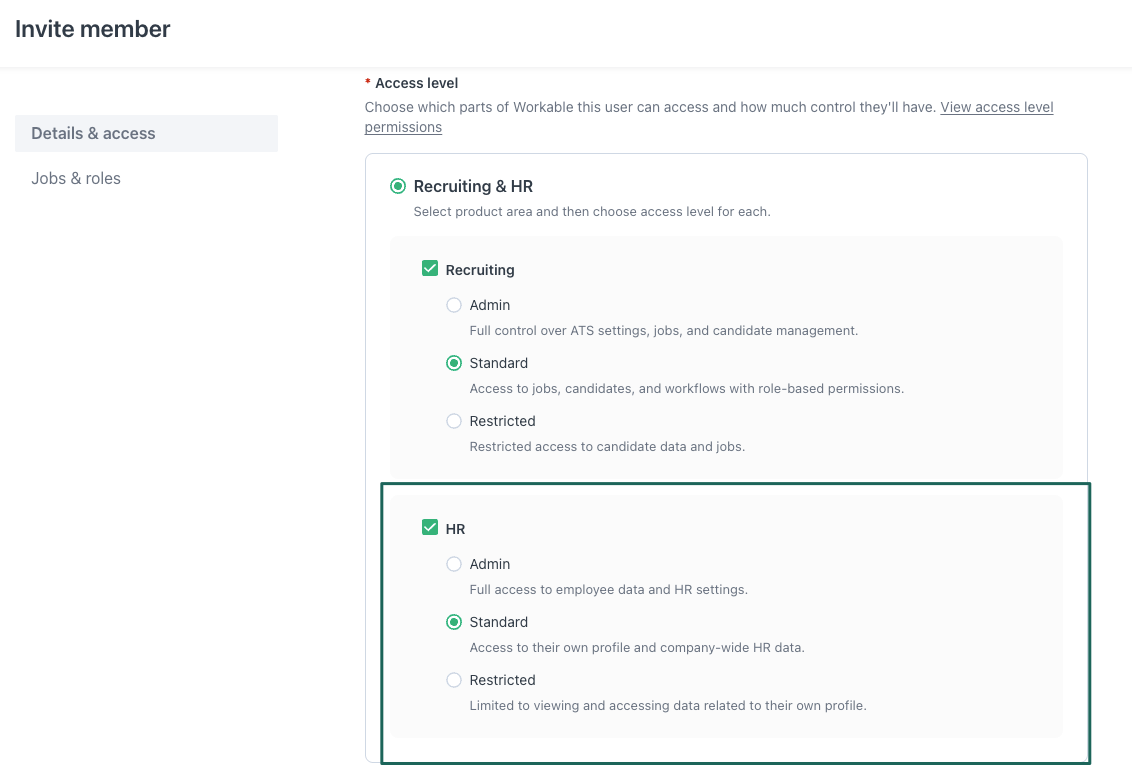
Task: Click the 'Limited to viewing and accessing data' description
Action: [x=667, y=705]
